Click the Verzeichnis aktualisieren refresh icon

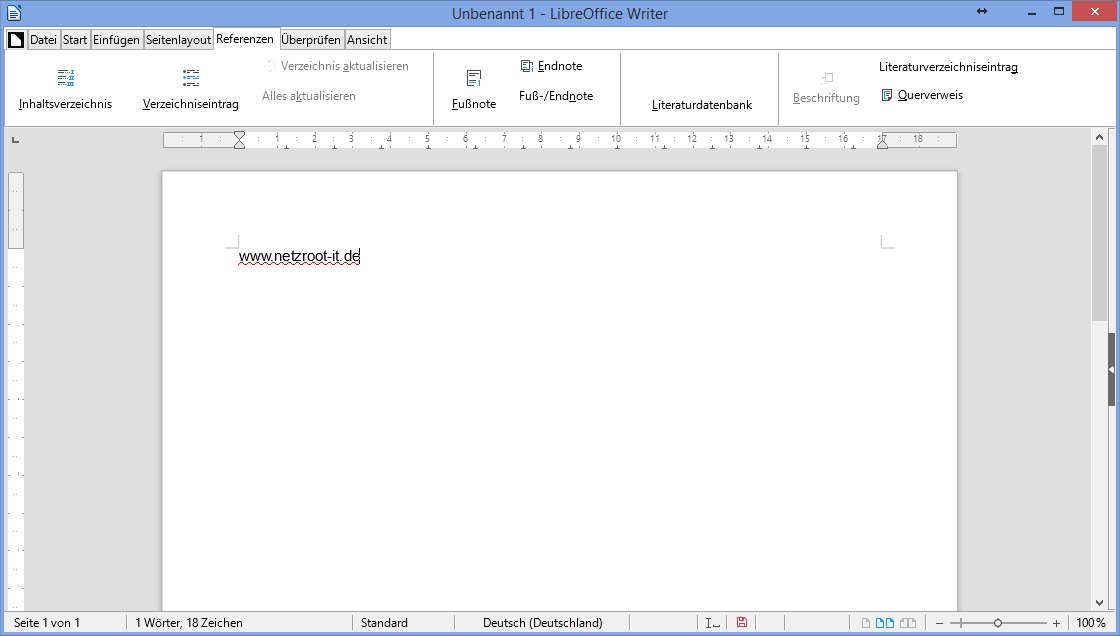pos(269,66)
